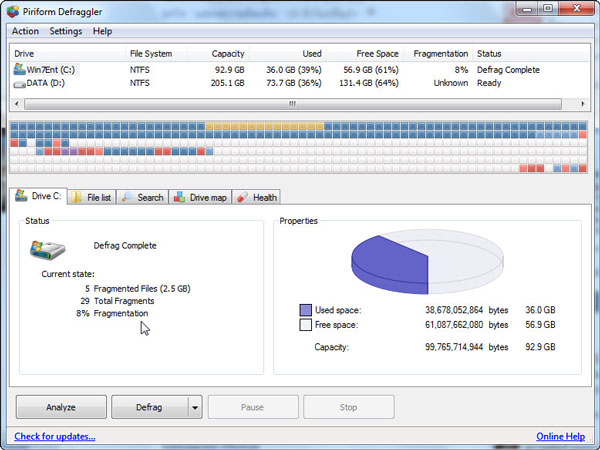Click the drive list horizontal scrollbar
The height and width of the screenshot is (450, 600).
click(292, 103)
